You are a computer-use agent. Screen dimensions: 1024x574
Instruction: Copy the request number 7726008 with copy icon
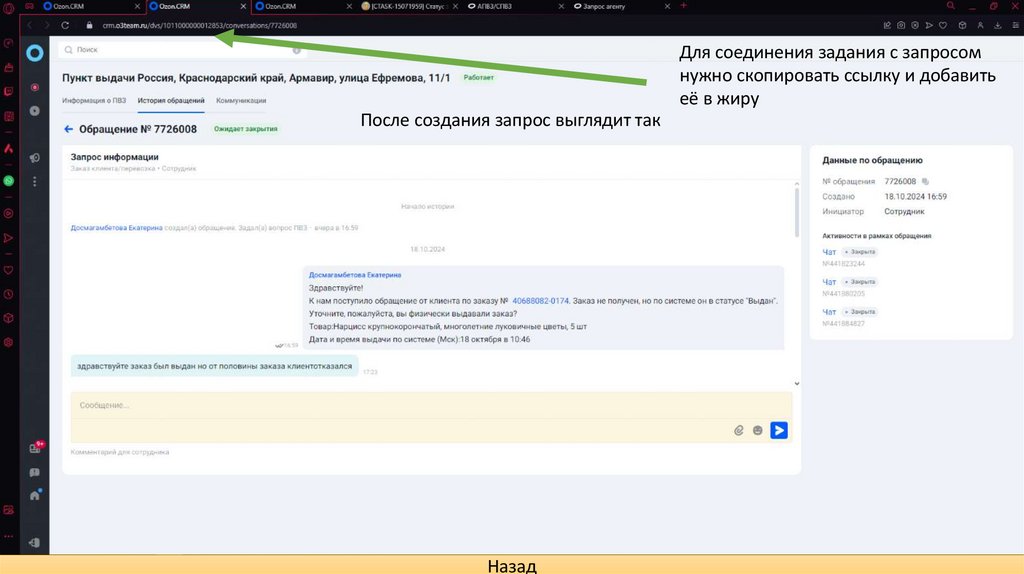tap(925, 182)
